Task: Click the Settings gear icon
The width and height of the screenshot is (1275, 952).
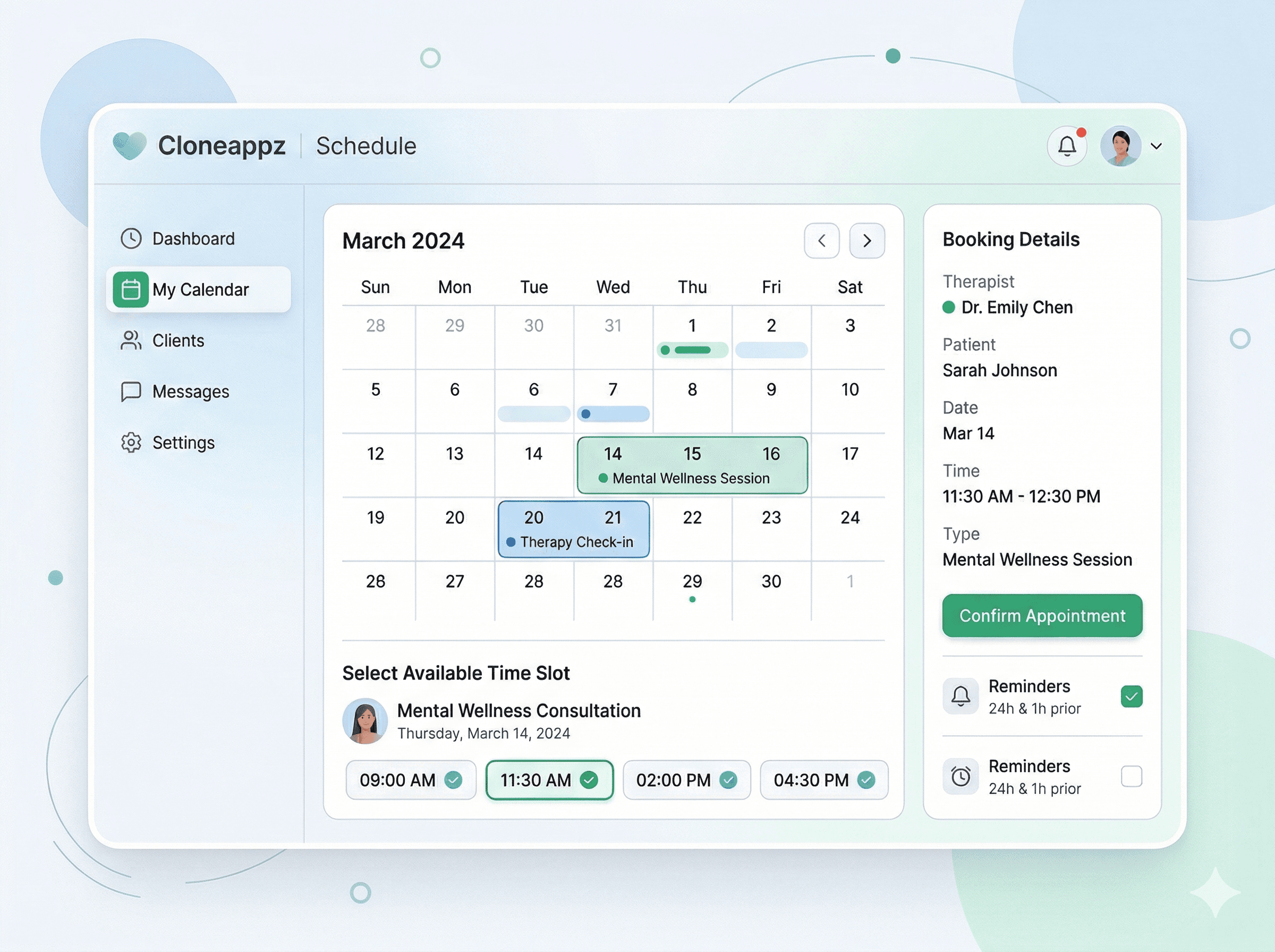Action: 131,442
